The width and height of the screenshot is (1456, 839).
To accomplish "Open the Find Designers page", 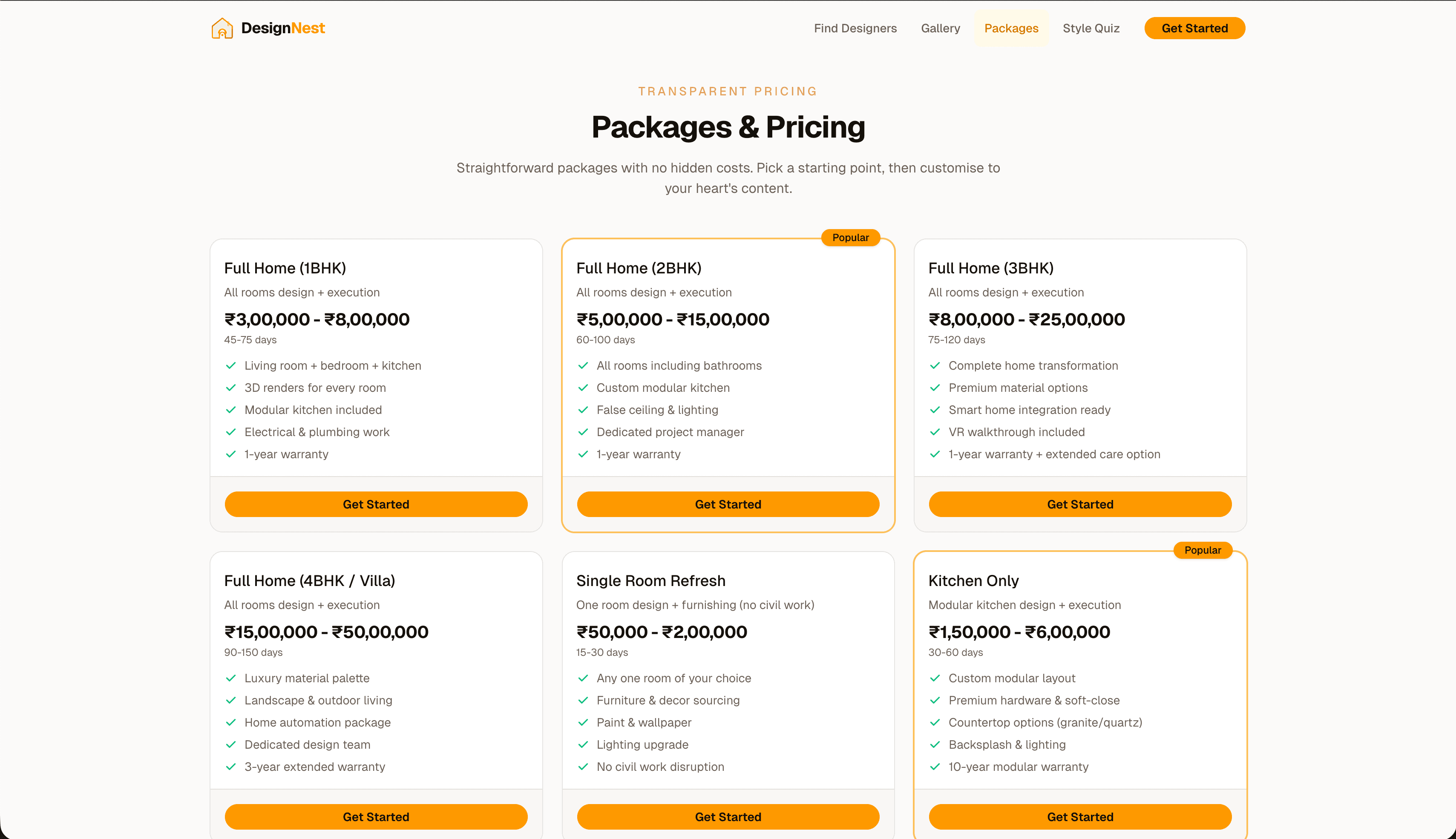I will tap(855, 28).
